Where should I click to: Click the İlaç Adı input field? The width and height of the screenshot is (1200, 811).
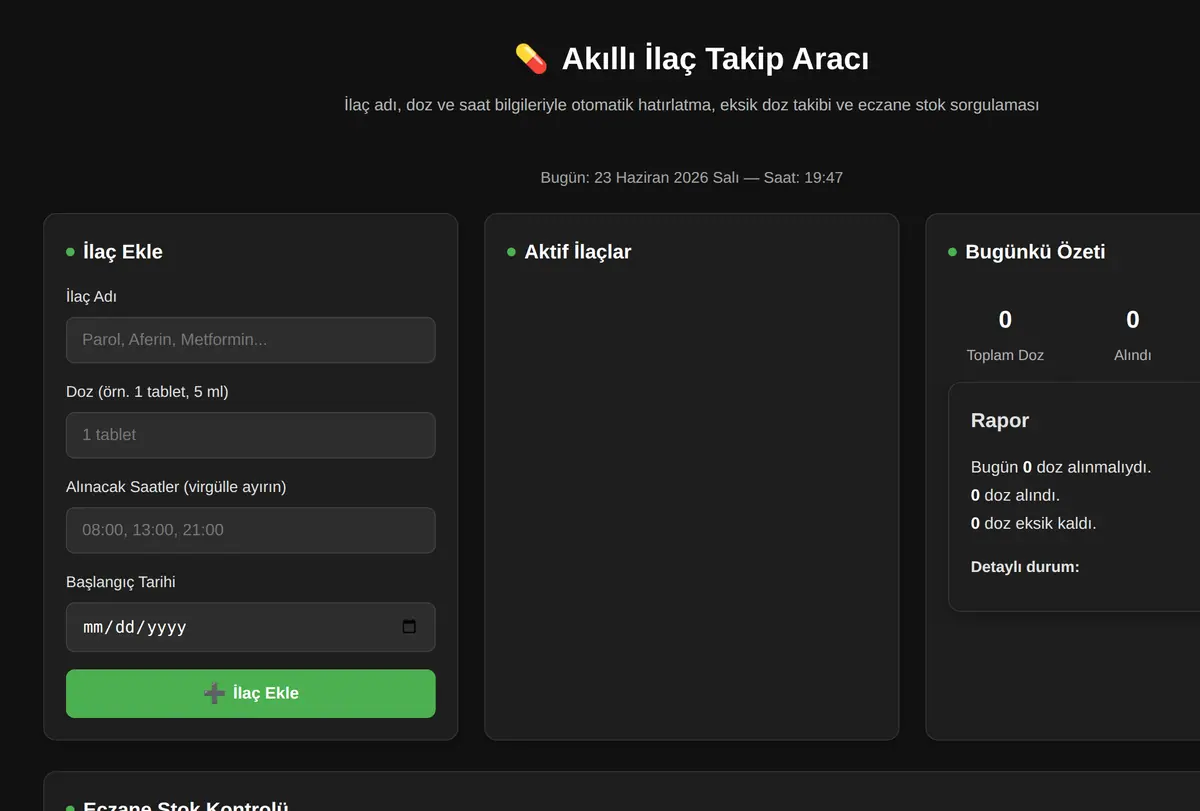[x=250, y=340]
